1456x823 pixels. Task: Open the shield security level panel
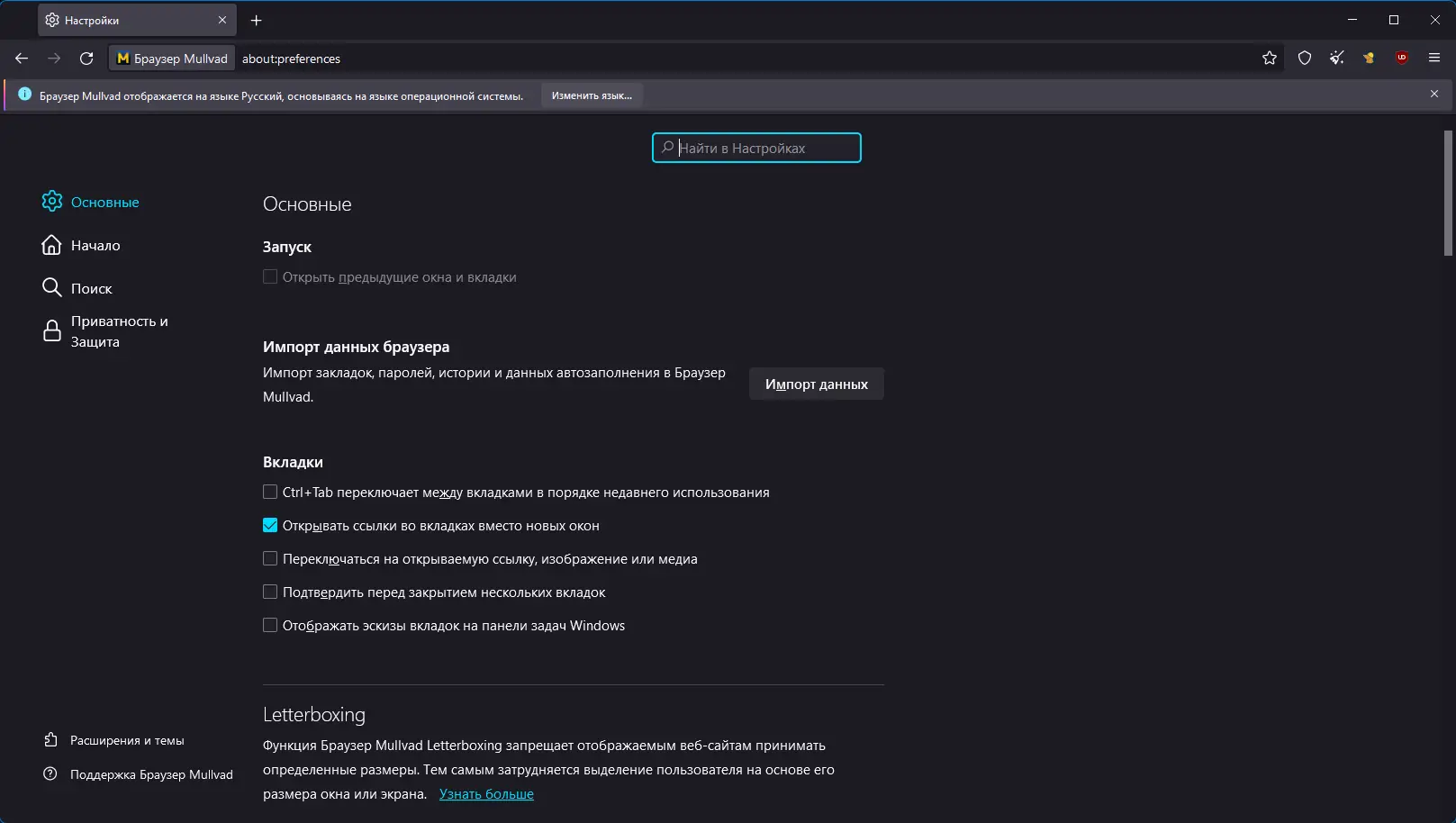pos(1304,59)
